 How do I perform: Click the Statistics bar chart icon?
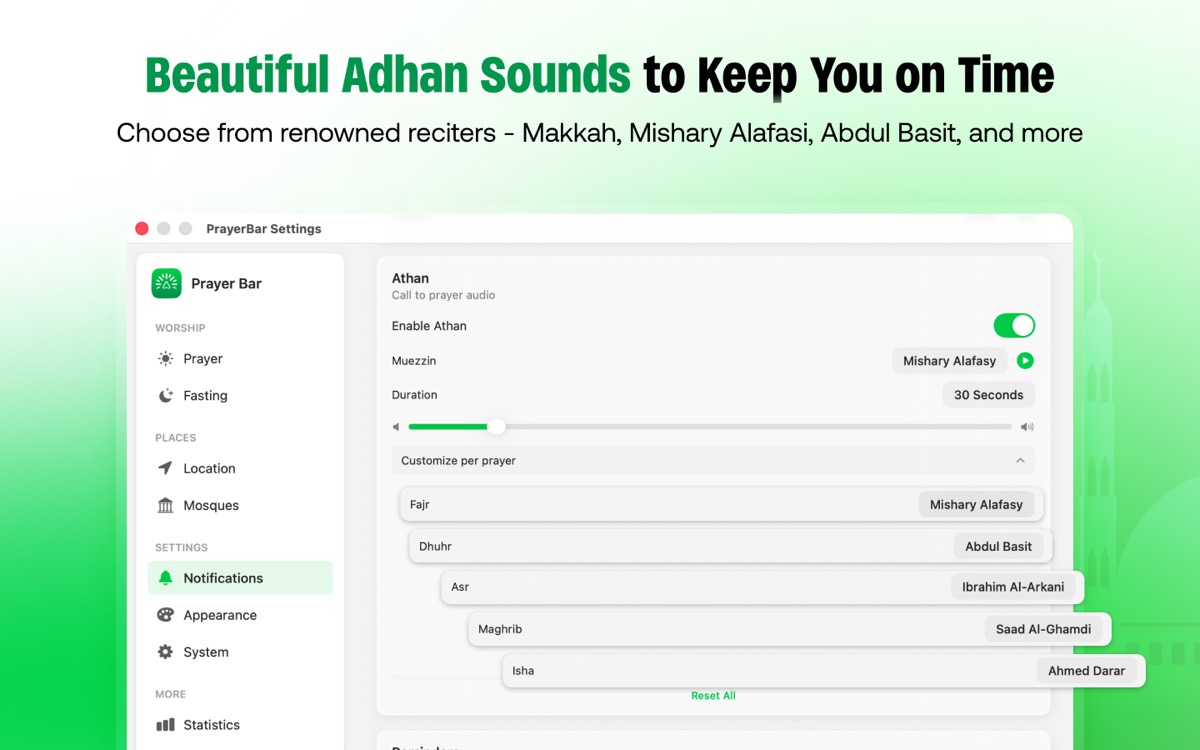pos(166,725)
